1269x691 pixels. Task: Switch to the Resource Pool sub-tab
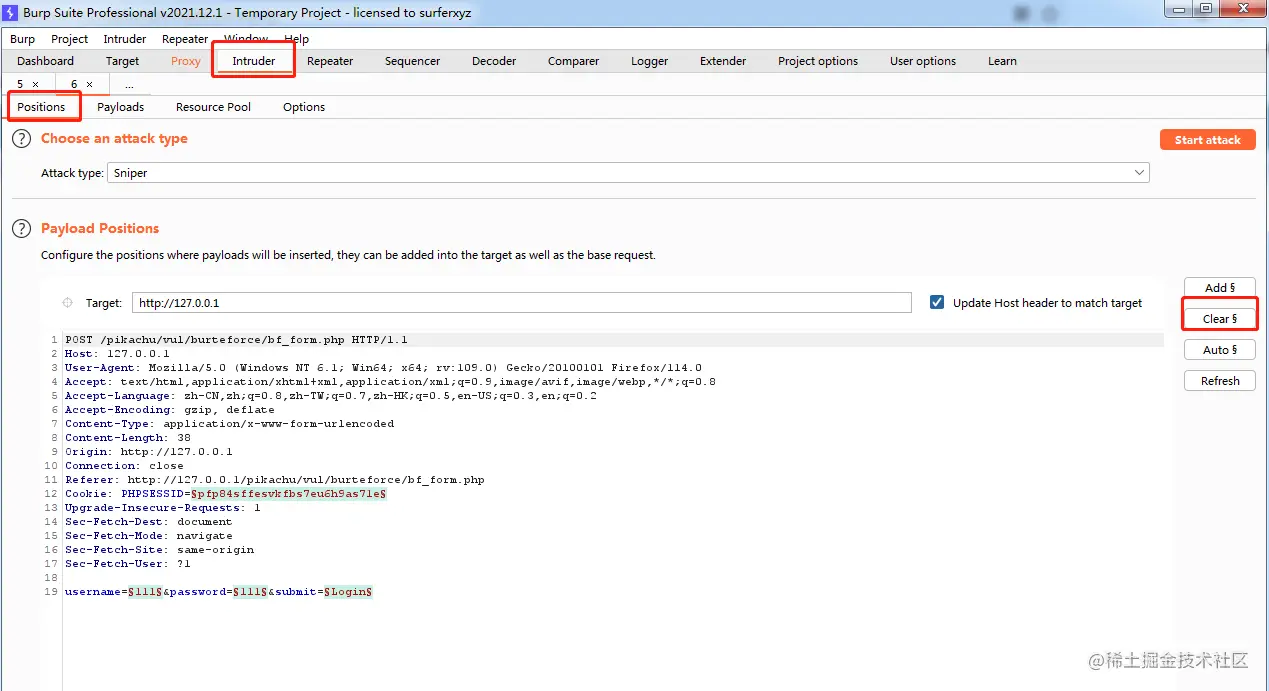(213, 107)
